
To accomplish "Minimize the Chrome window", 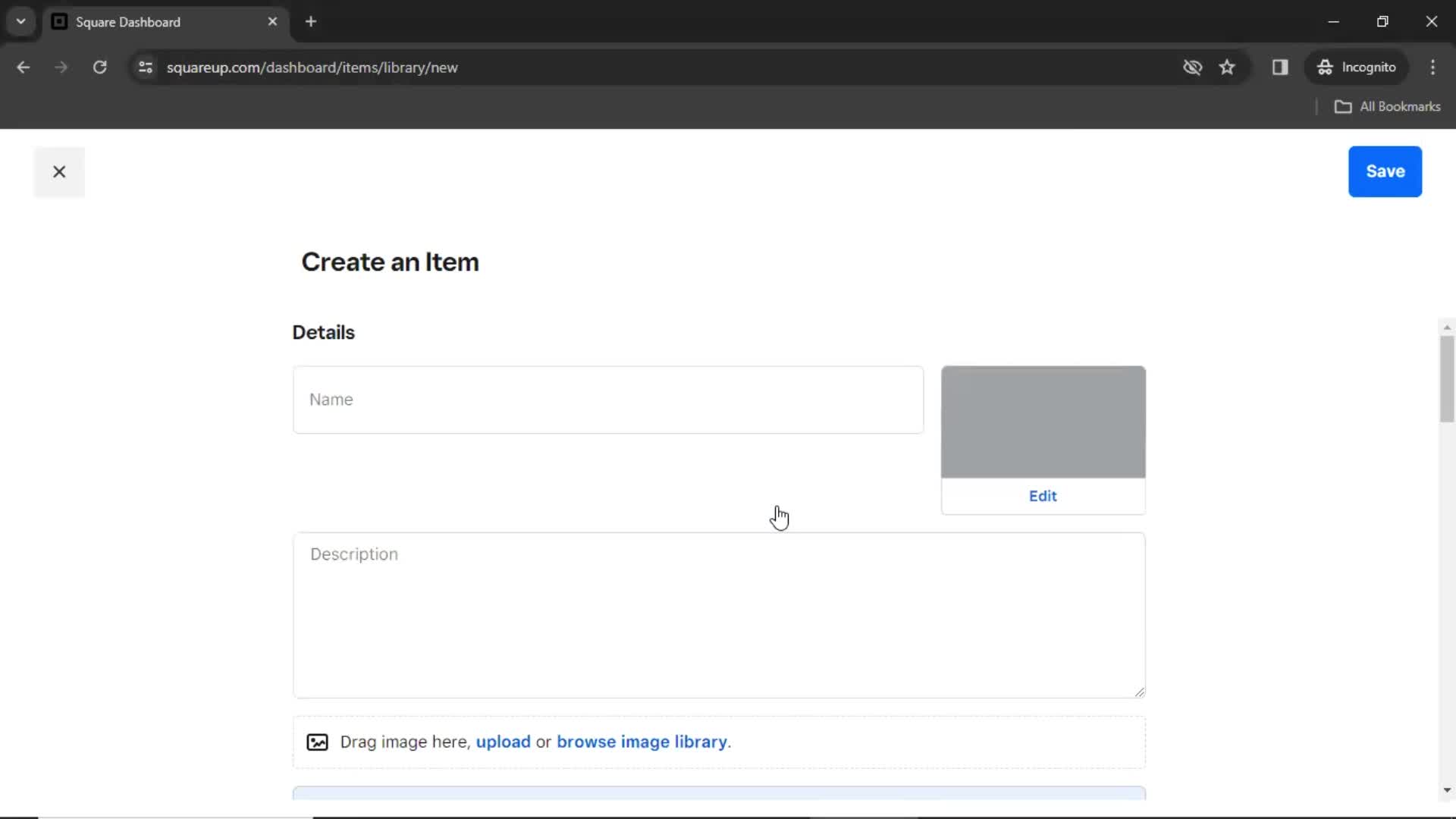I will [1333, 22].
